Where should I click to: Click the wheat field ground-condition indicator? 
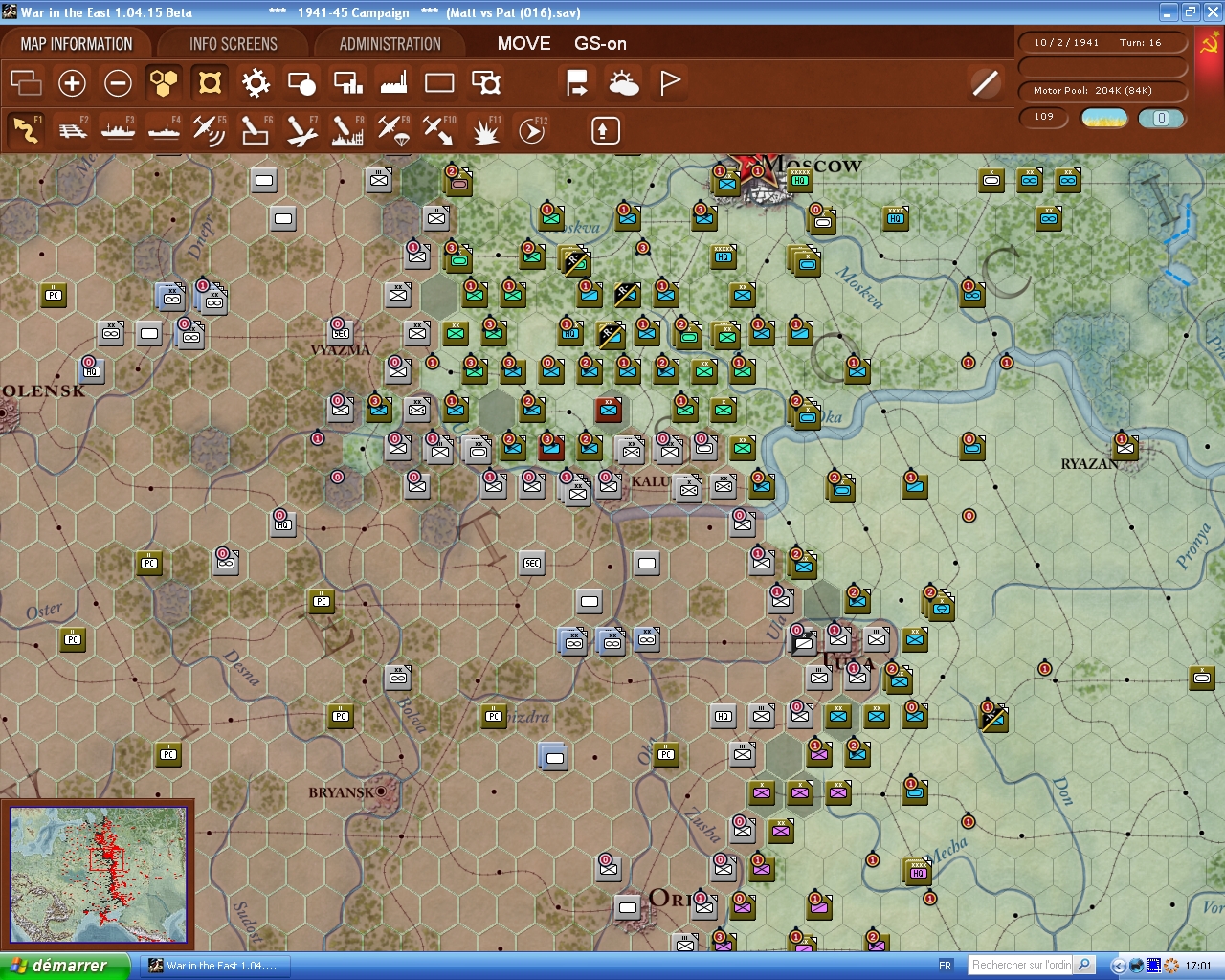point(1103,118)
